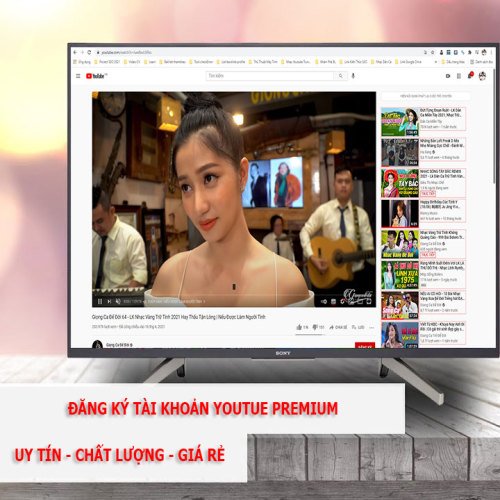
Task: Open the Happy Birthday video title link
Action: click(440, 204)
